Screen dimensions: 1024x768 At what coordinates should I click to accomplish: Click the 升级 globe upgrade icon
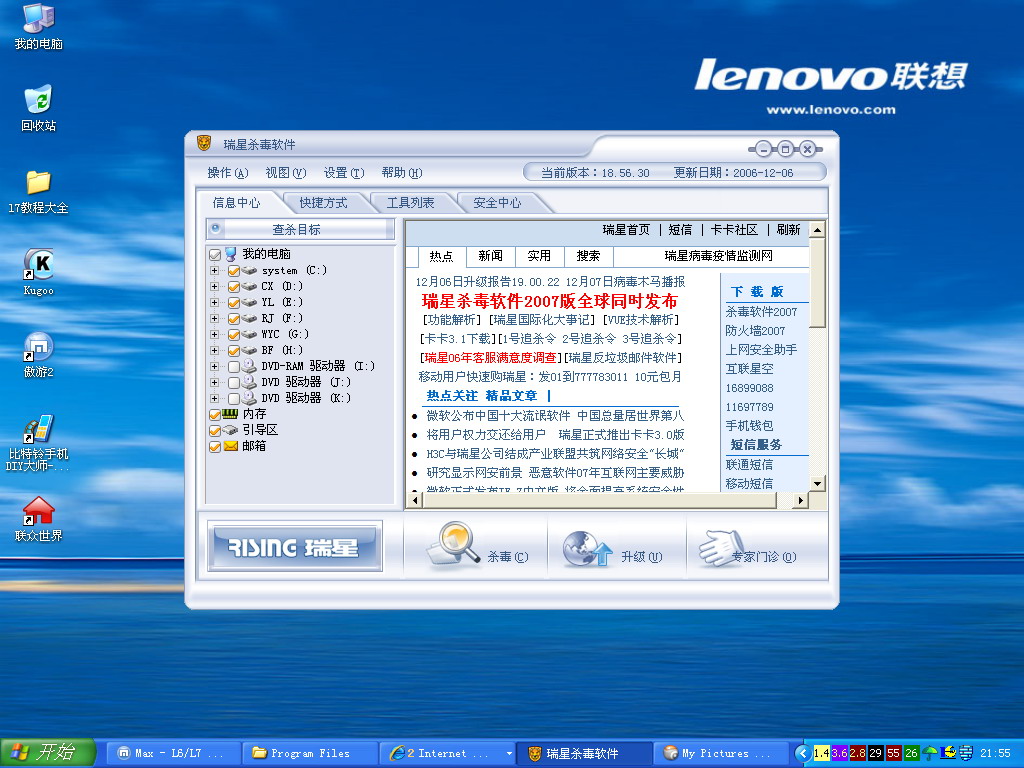tap(587, 549)
